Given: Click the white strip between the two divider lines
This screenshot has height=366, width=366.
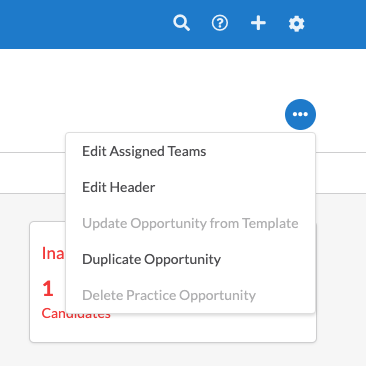Looking at the screenshot, I should tap(33, 173).
